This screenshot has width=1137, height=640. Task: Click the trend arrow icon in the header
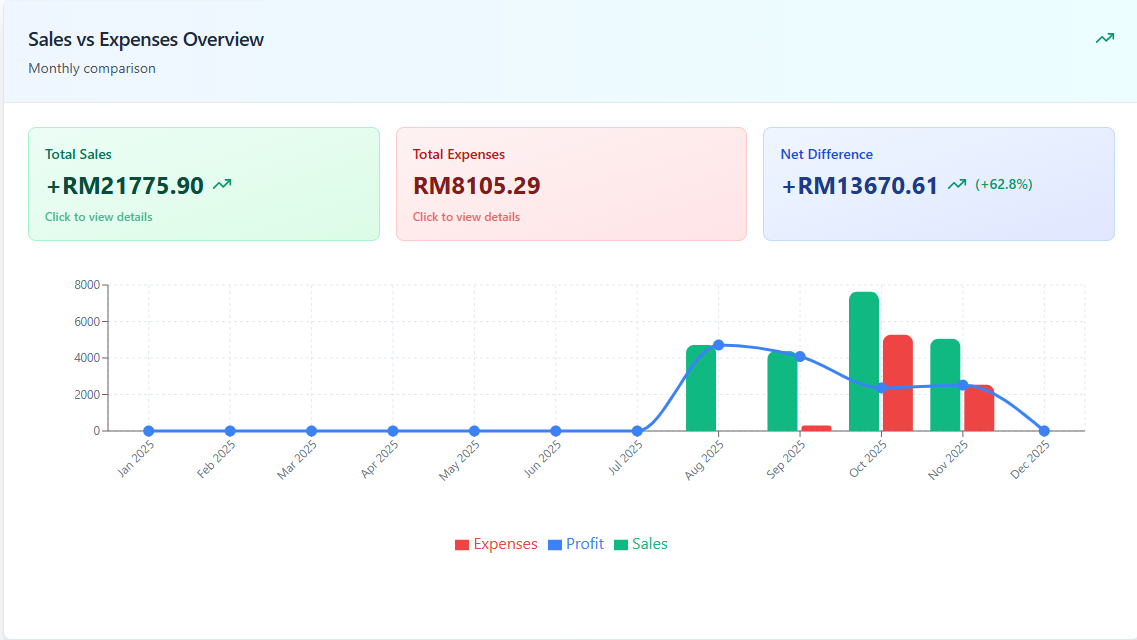click(x=1104, y=38)
